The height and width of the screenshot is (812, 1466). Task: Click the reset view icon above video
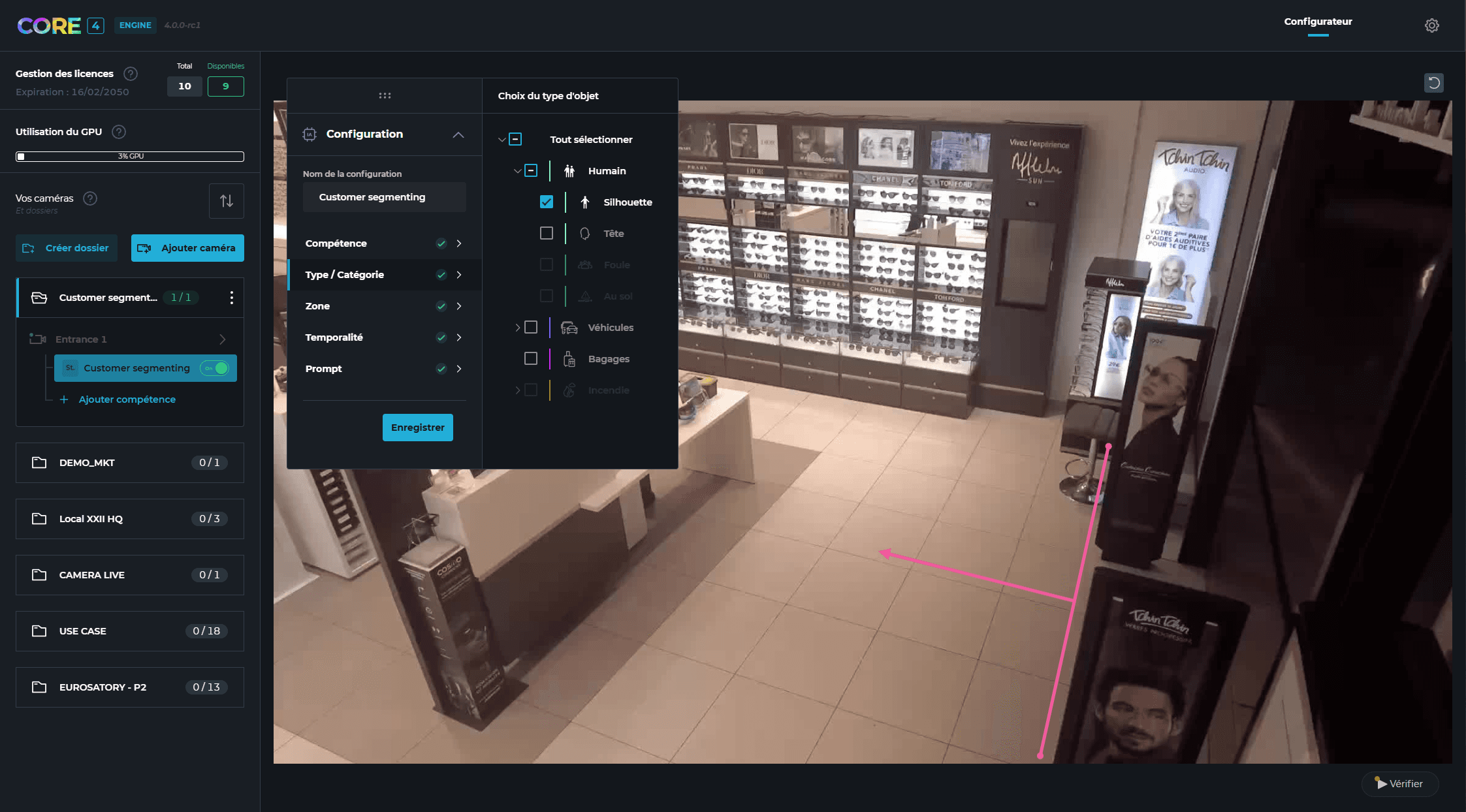click(1433, 83)
